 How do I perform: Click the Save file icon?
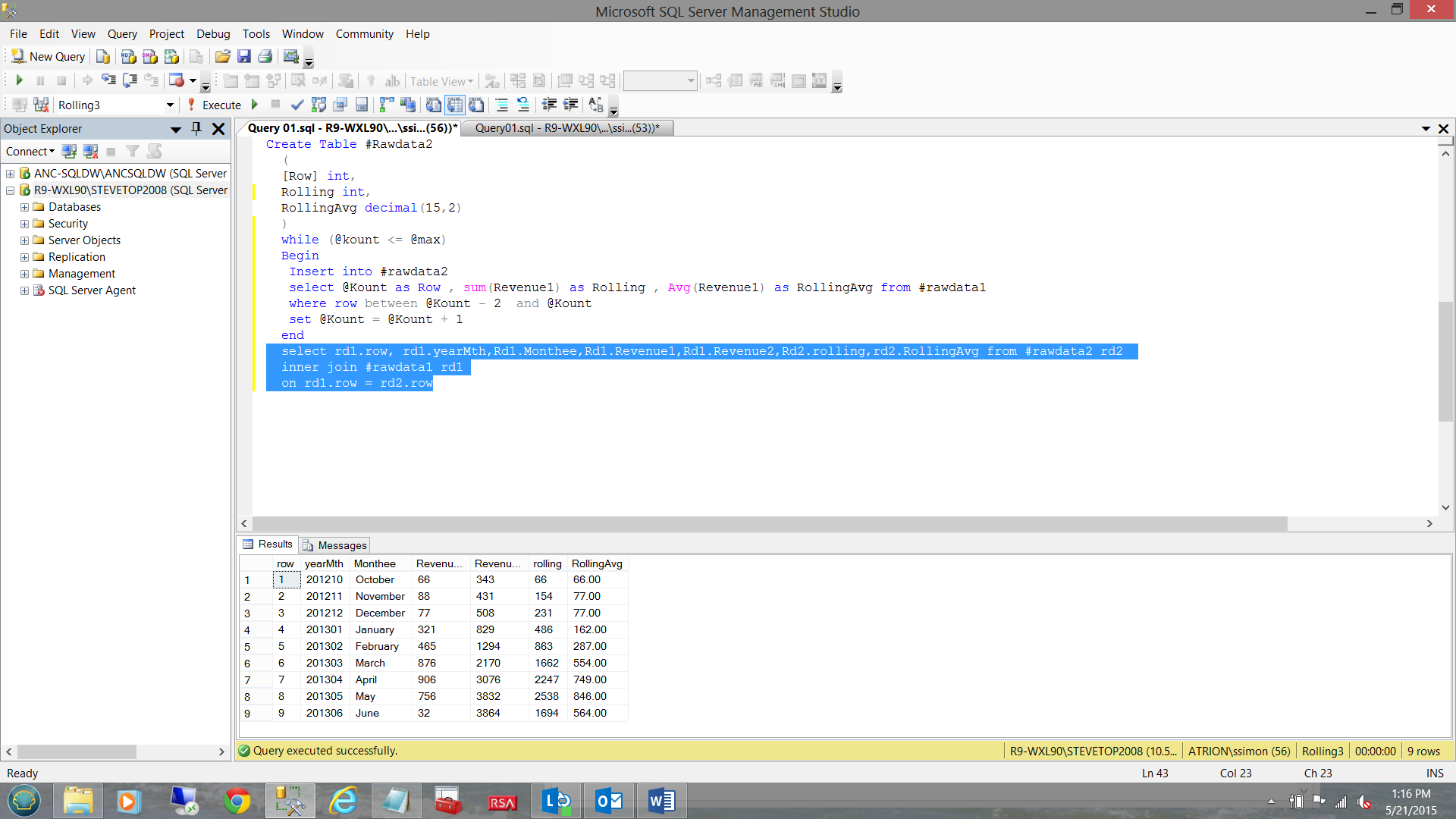click(244, 57)
